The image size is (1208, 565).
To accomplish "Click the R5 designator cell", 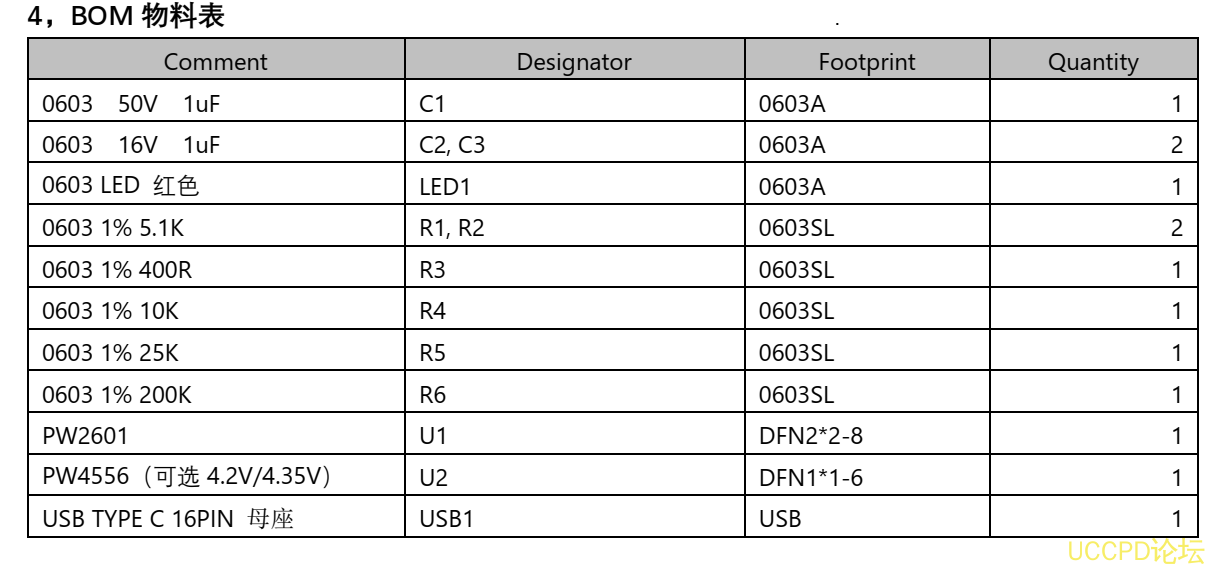I will [432, 353].
